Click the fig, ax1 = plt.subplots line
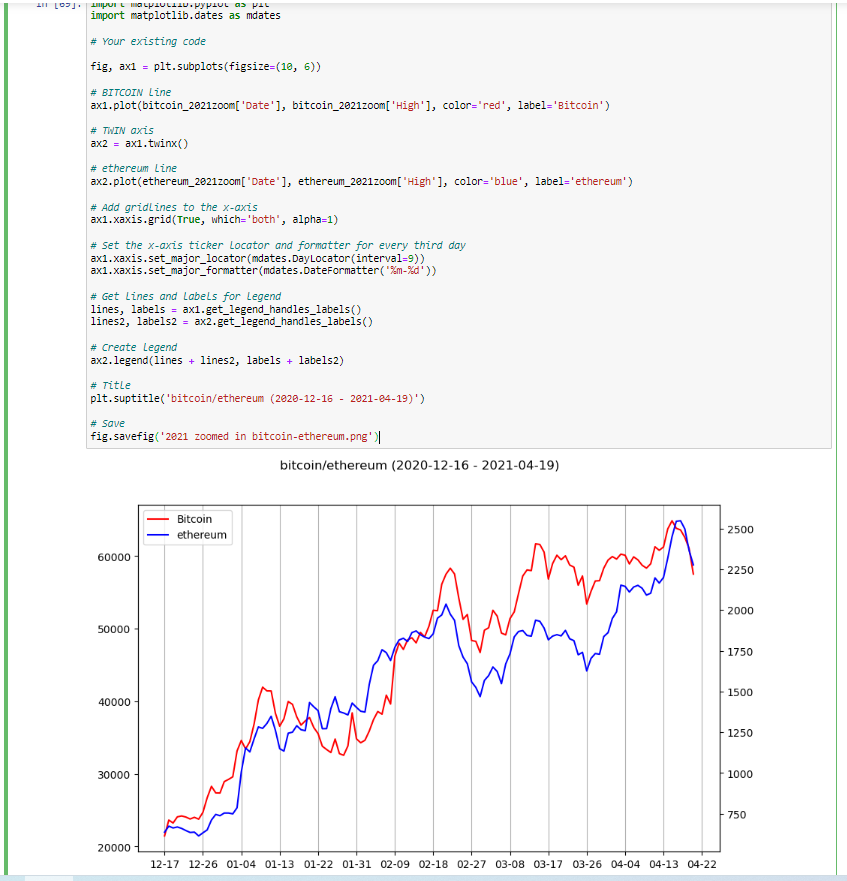Image resolution: width=847 pixels, height=881 pixels. tap(205, 67)
